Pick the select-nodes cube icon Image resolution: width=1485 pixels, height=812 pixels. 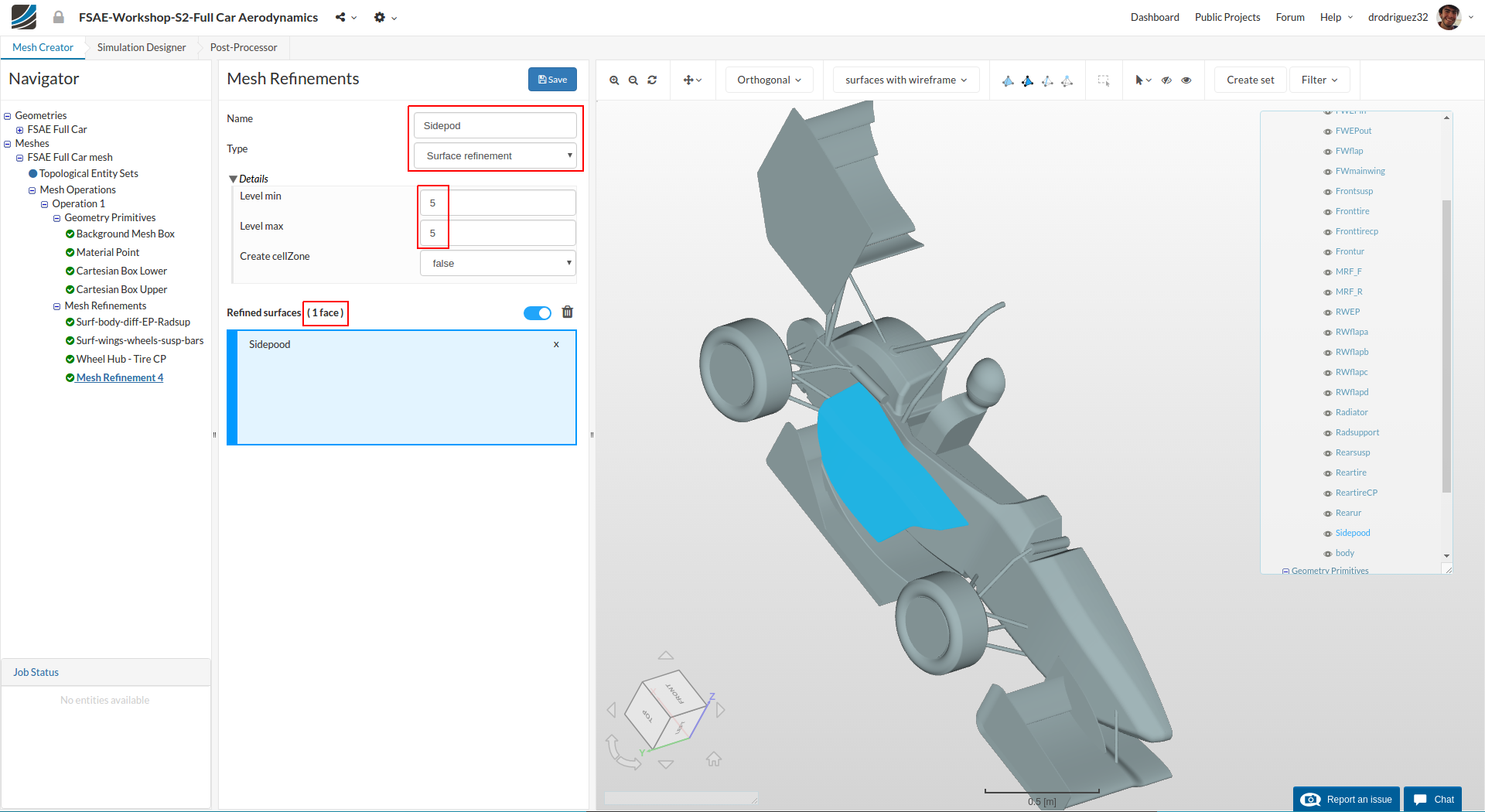(1067, 80)
